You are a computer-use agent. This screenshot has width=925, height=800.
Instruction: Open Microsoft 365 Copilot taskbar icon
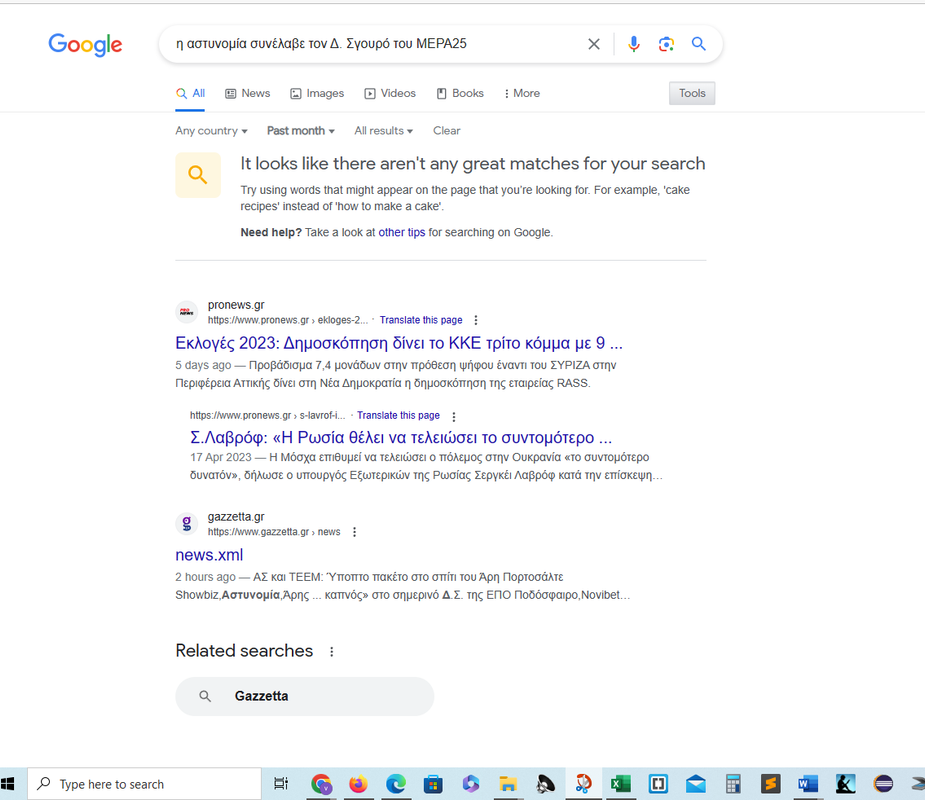click(x=471, y=784)
